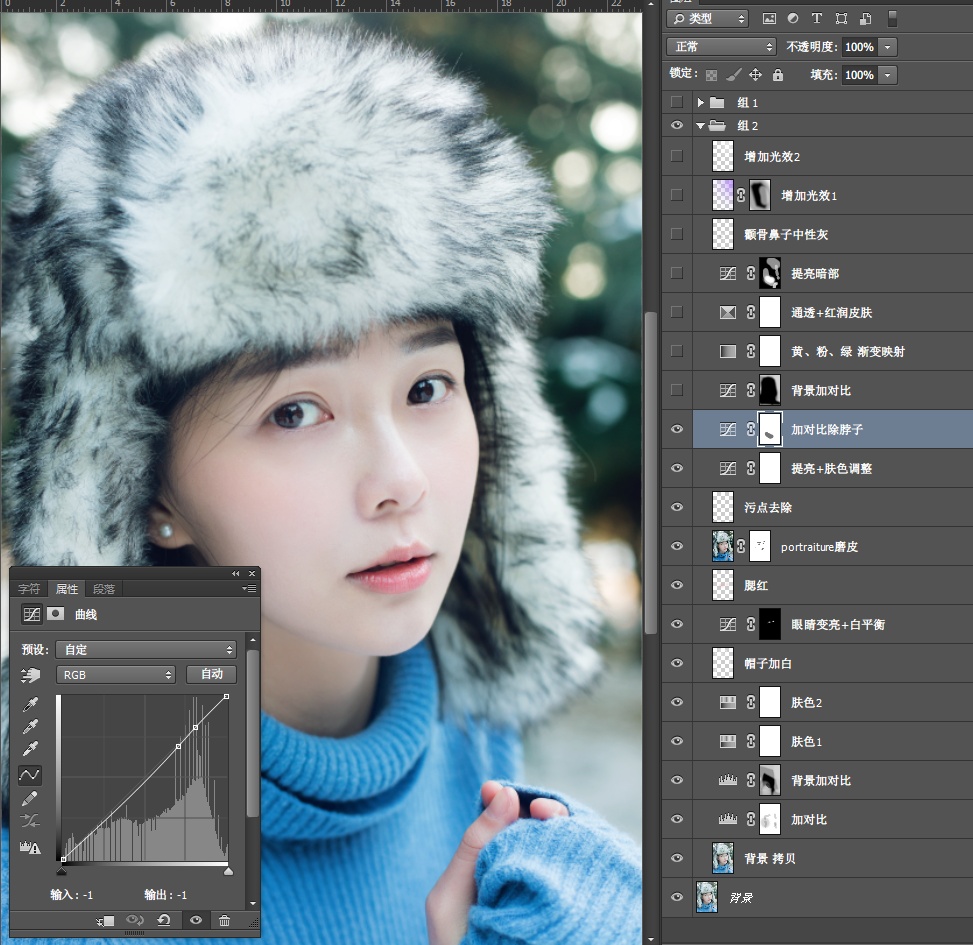Screen dimensions: 973x945
Task: View previous state icon in properties panel
Action: pos(135,920)
